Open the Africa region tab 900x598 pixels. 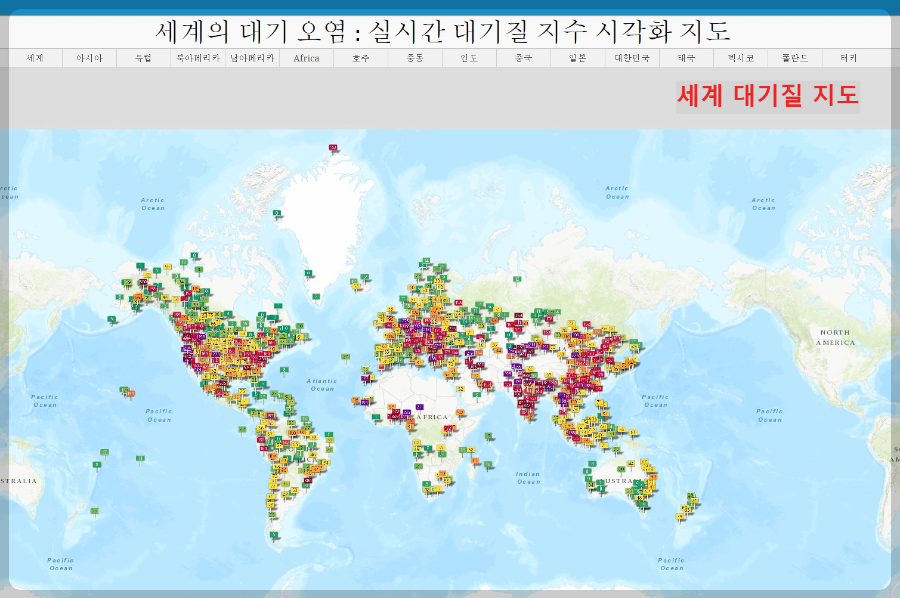[x=305, y=57]
